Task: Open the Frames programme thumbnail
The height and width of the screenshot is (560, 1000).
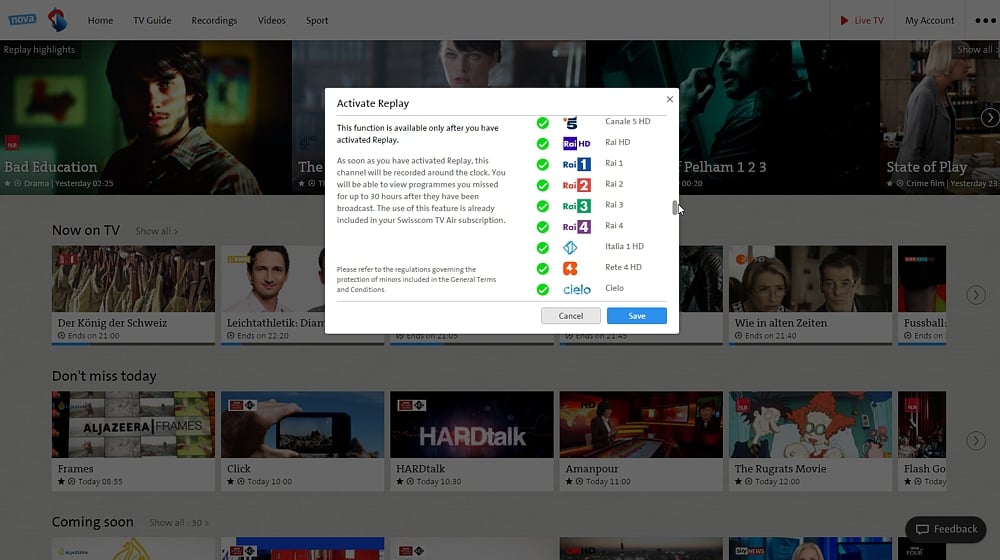Action: pyautogui.click(x=133, y=425)
